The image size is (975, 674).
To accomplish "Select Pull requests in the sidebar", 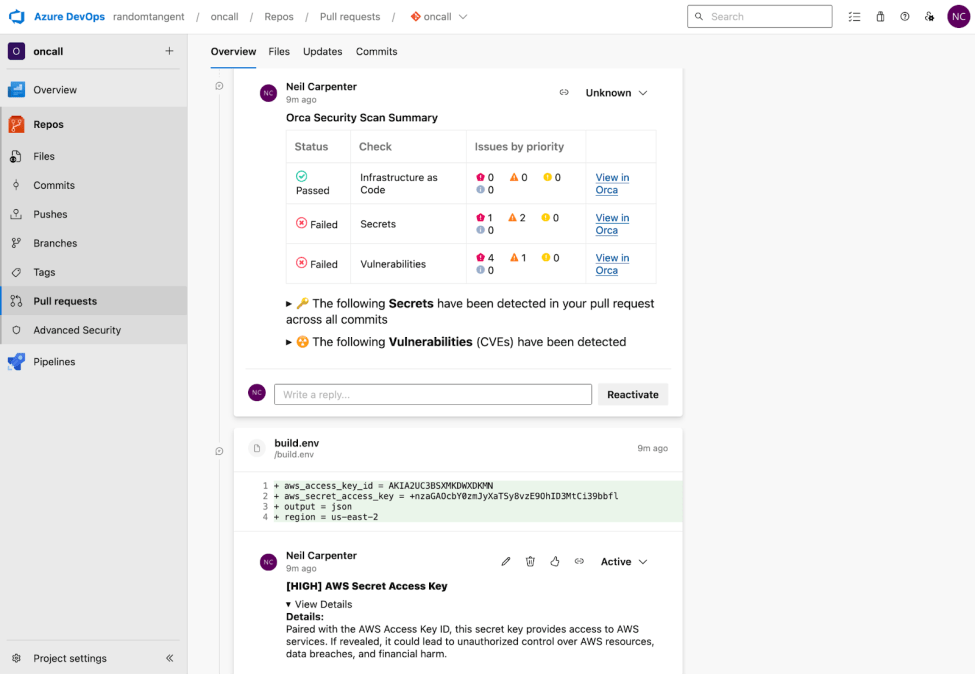I will click(93, 301).
